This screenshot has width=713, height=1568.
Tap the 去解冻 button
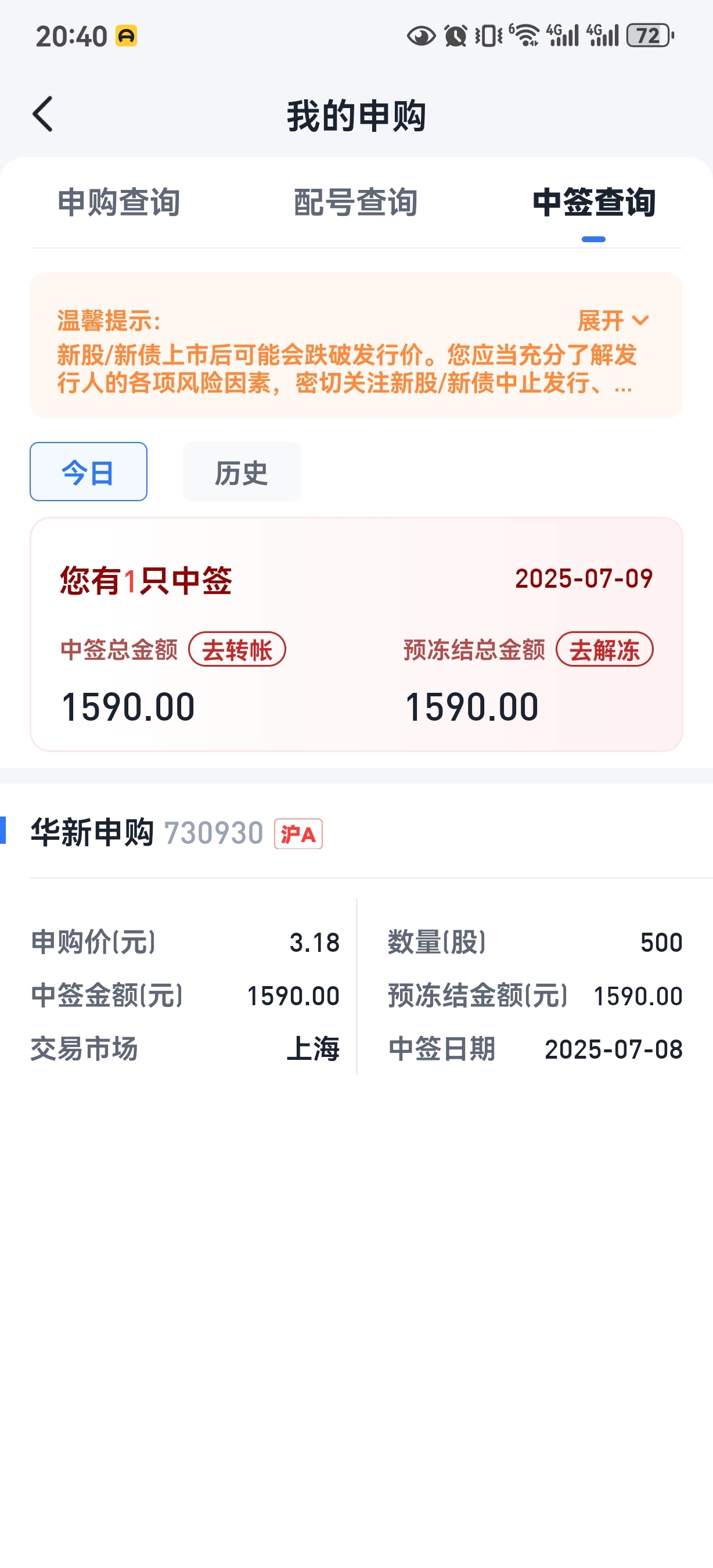click(x=604, y=649)
